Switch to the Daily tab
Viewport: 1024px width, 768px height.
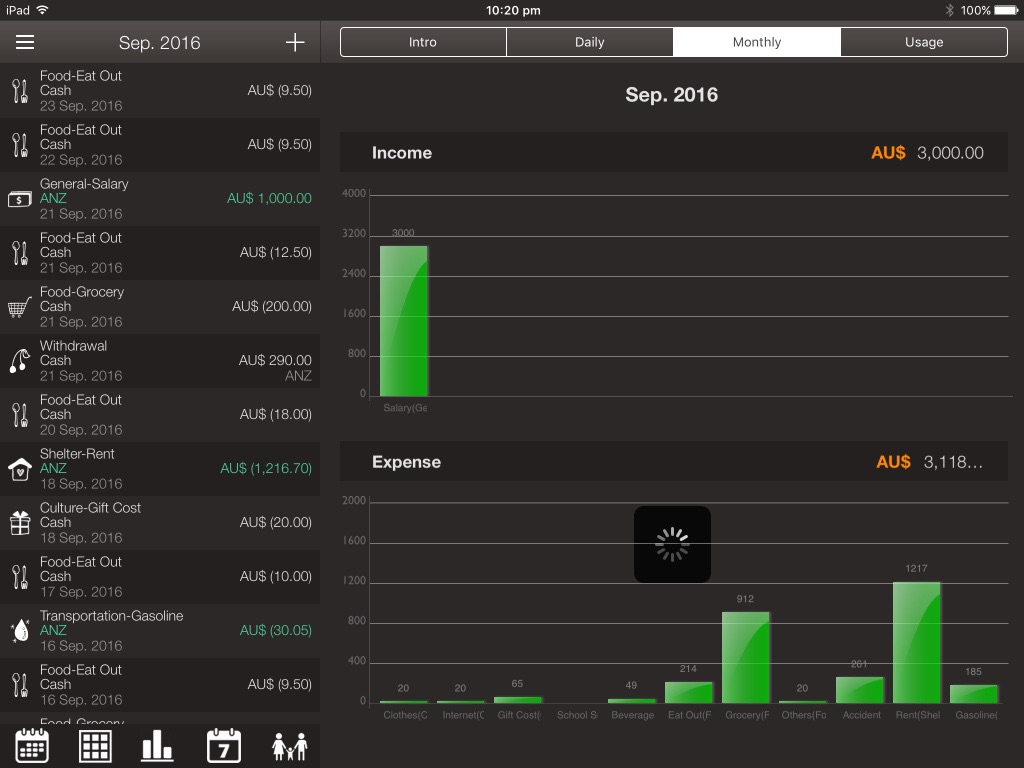[590, 42]
